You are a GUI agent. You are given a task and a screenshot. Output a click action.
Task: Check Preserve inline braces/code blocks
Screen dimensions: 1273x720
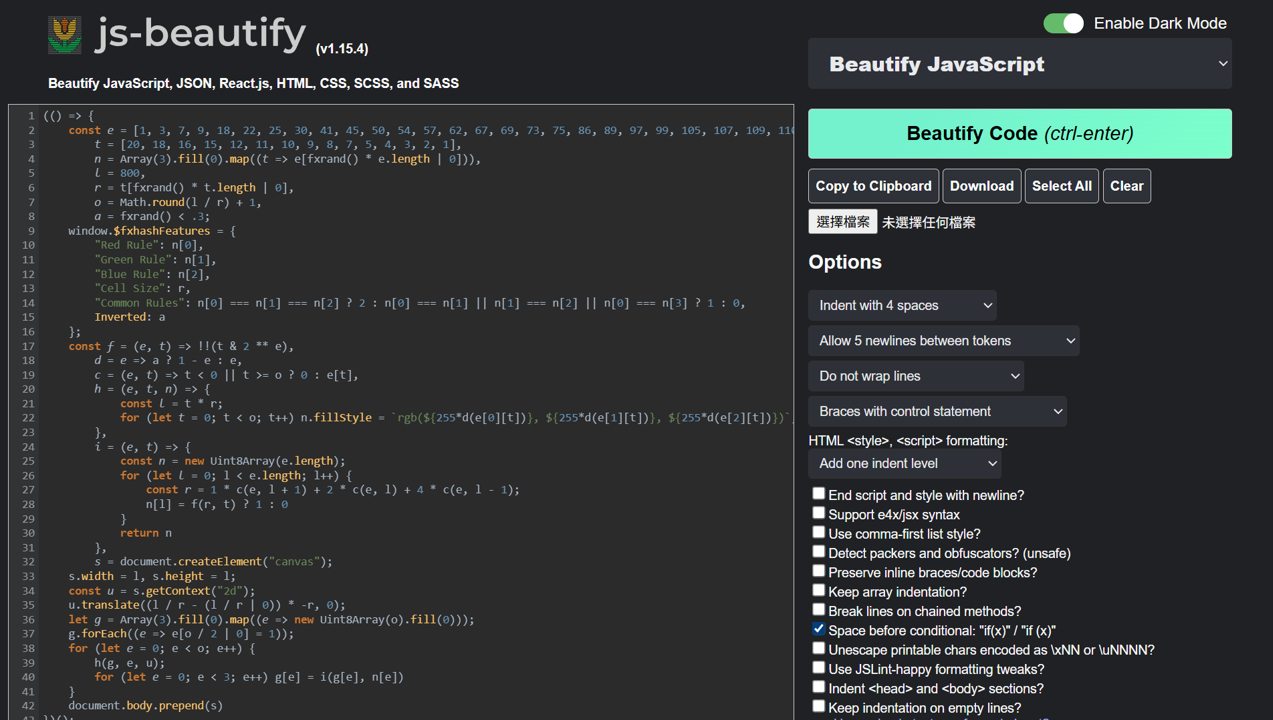tap(819, 571)
